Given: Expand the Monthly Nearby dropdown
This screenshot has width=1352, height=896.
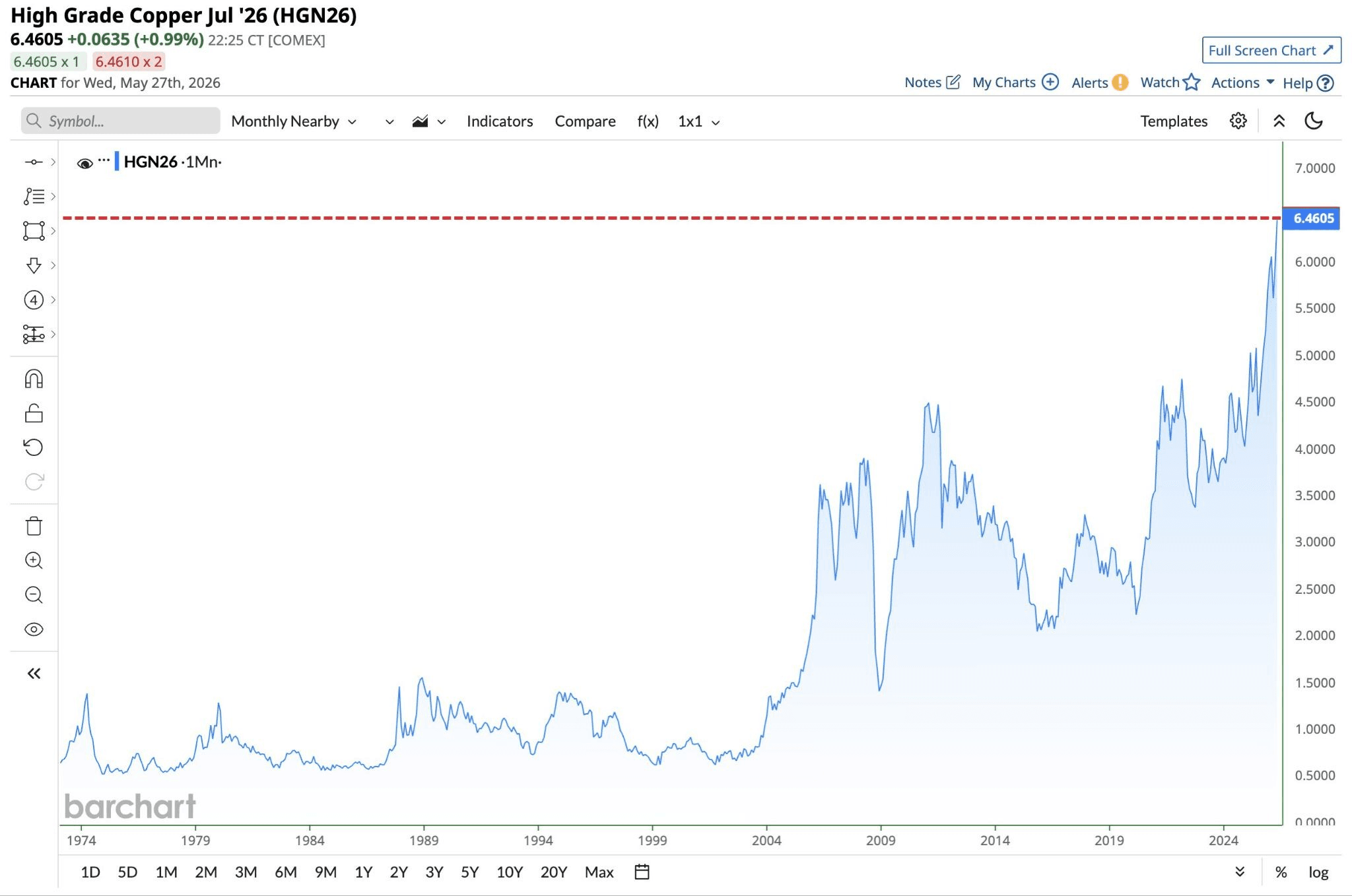Looking at the screenshot, I should [294, 121].
